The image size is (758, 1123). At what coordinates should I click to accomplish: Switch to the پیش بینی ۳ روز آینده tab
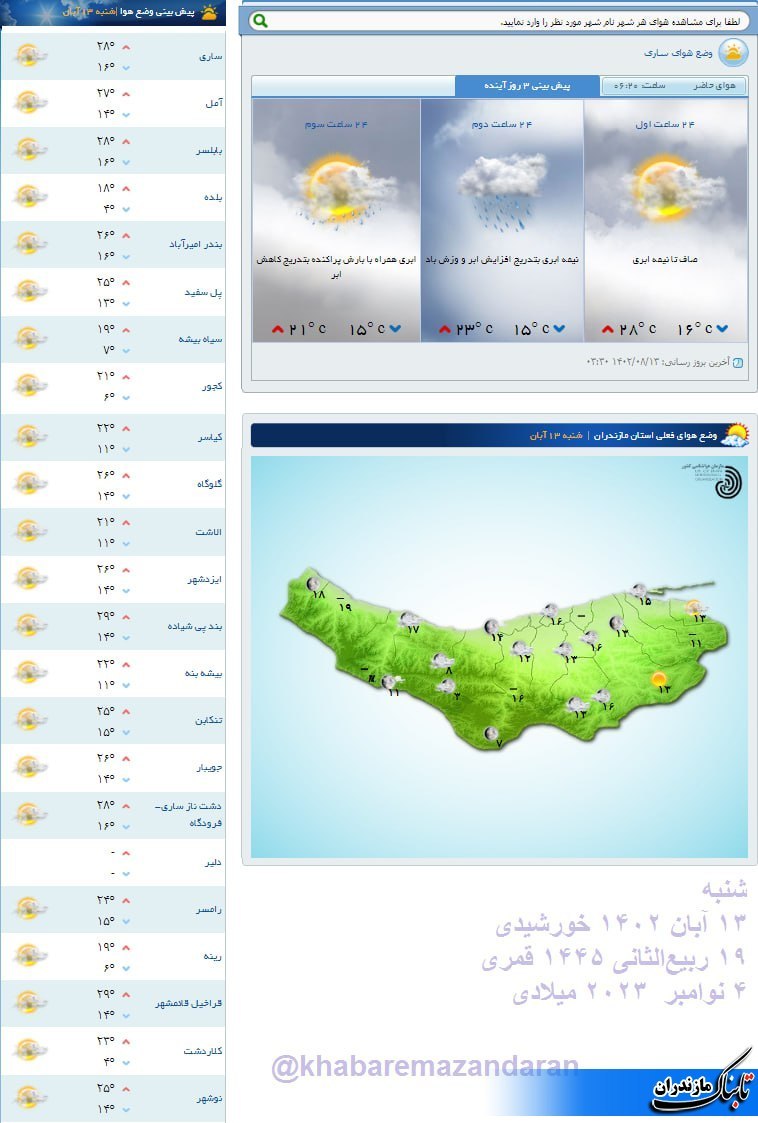click(527, 86)
